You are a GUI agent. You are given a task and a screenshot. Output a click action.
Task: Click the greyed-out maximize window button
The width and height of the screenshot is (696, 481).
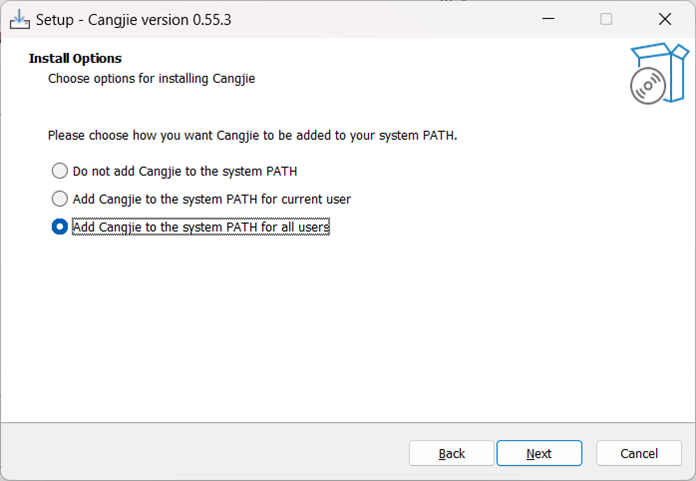tap(606, 19)
